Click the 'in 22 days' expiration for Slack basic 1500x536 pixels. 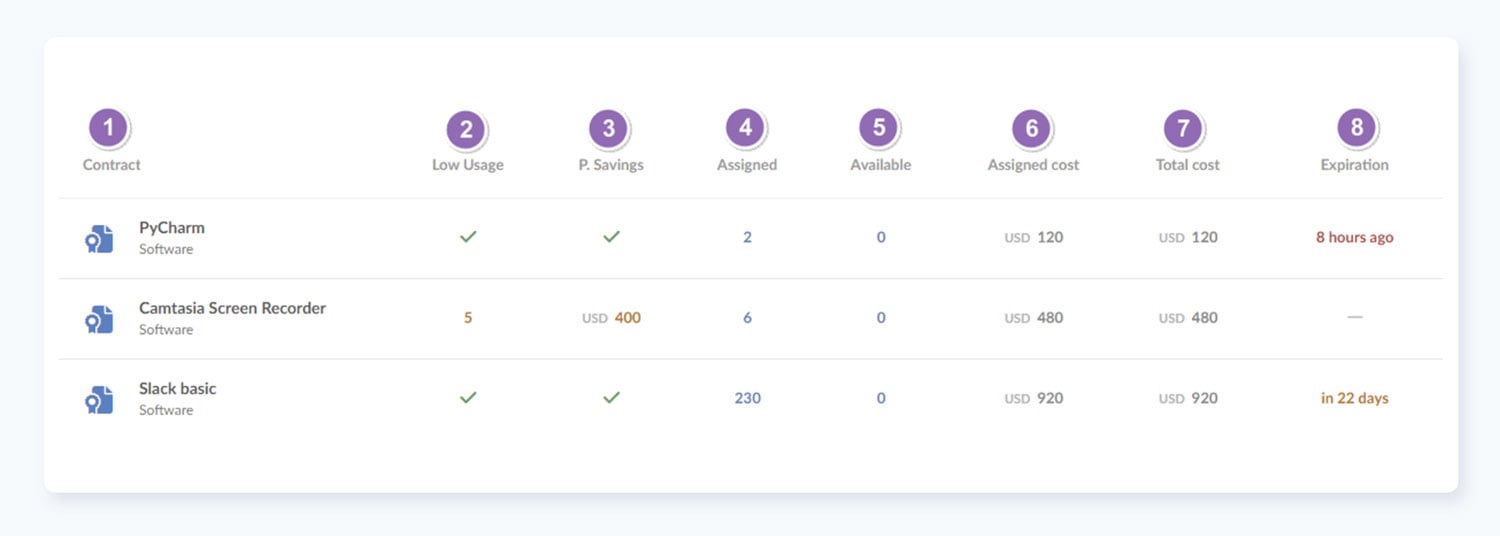pos(1355,398)
